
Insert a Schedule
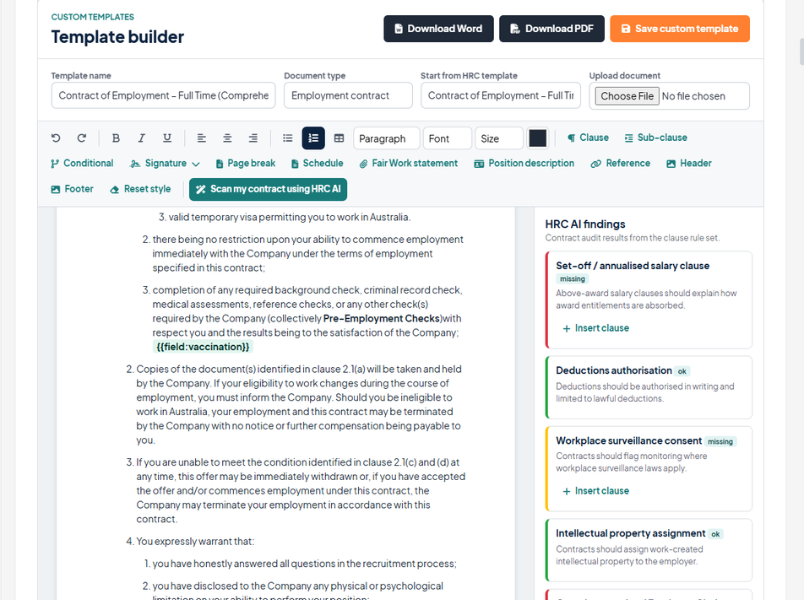point(317,163)
